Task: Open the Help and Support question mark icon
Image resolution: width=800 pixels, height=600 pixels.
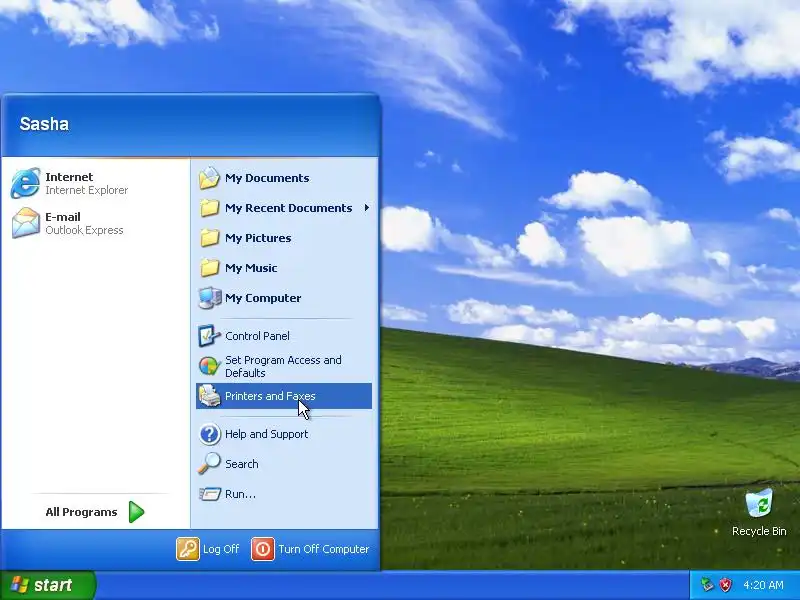Action: [x=209, y=434]
